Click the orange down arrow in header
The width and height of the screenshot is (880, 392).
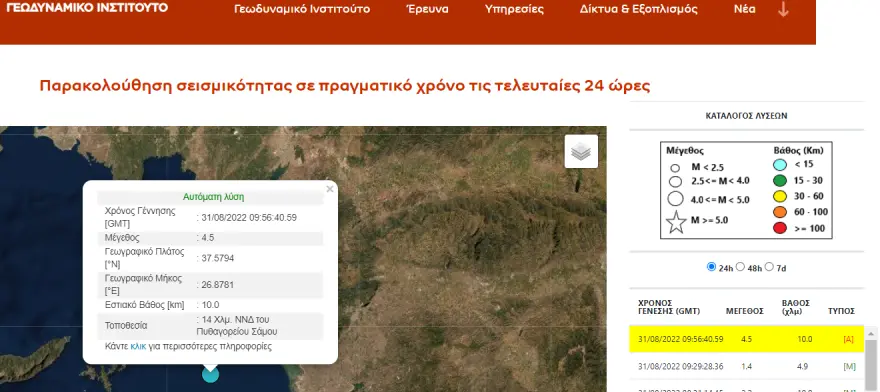[x=783, y=10]
